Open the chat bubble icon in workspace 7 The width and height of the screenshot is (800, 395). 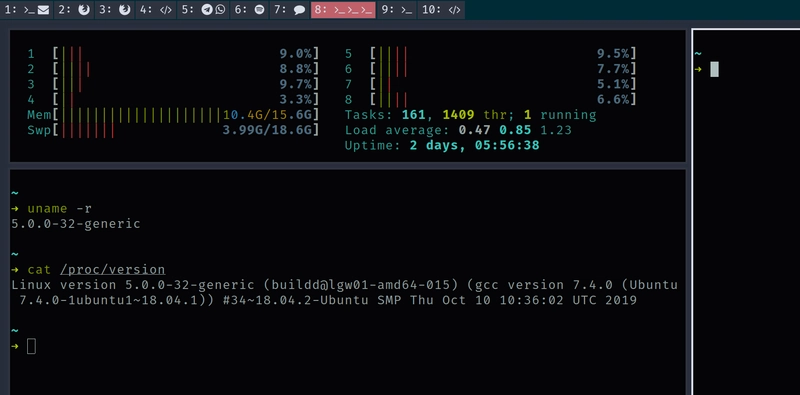pyautogui.click(x=300, y=10)
